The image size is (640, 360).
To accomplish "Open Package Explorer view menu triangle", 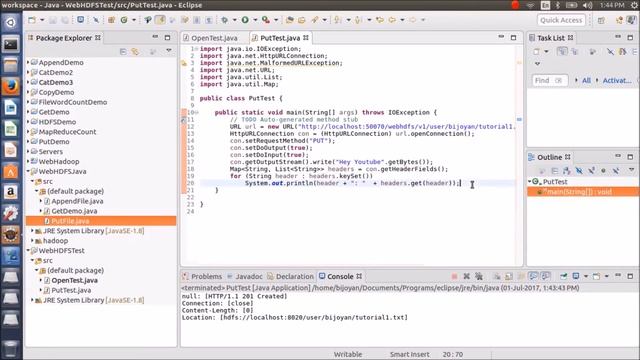I will tap(169, 51).
